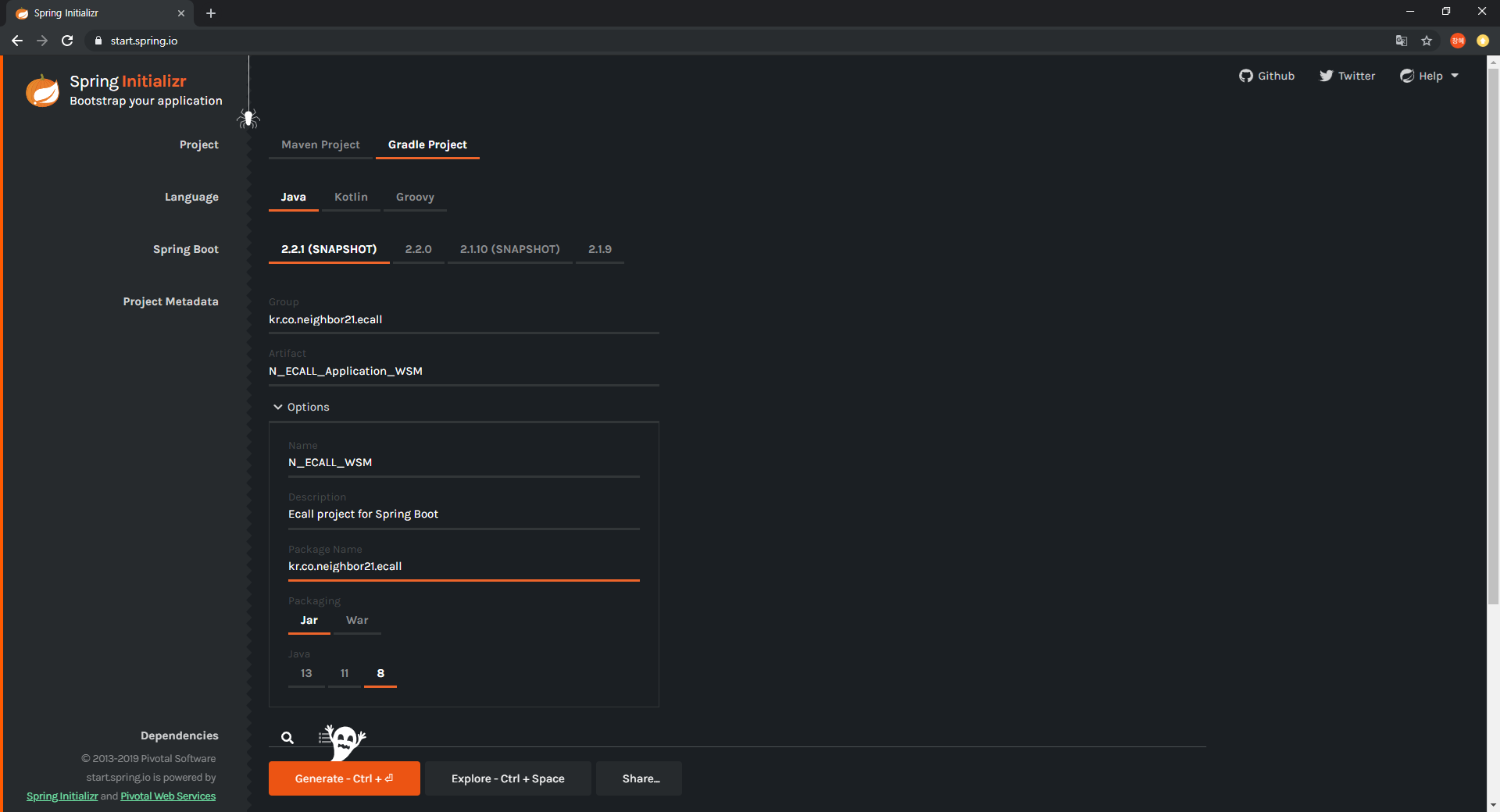Click the scrollbar down arrow
1500x812 pixels.
click(x=1493, y=805)
